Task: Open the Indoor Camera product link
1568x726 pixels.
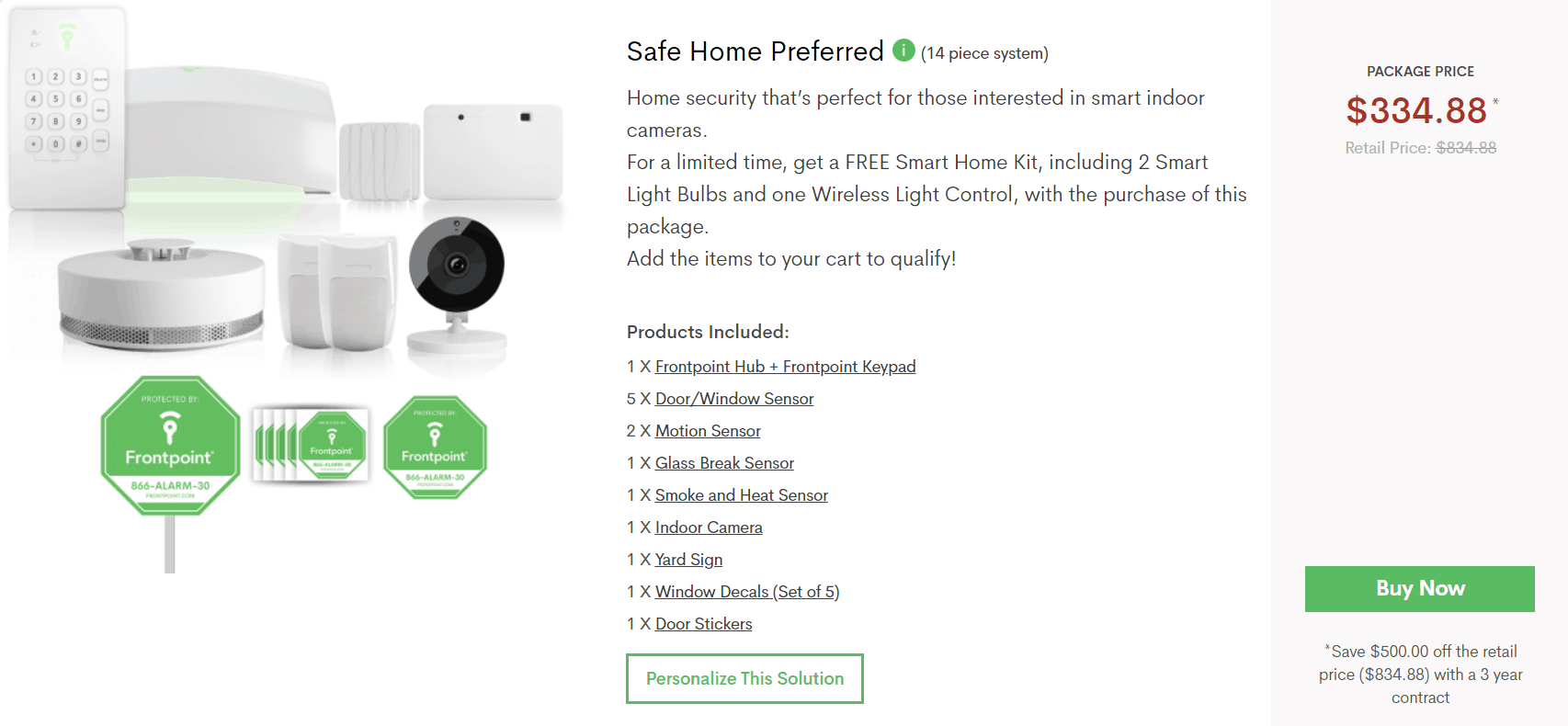Action: 709,527
